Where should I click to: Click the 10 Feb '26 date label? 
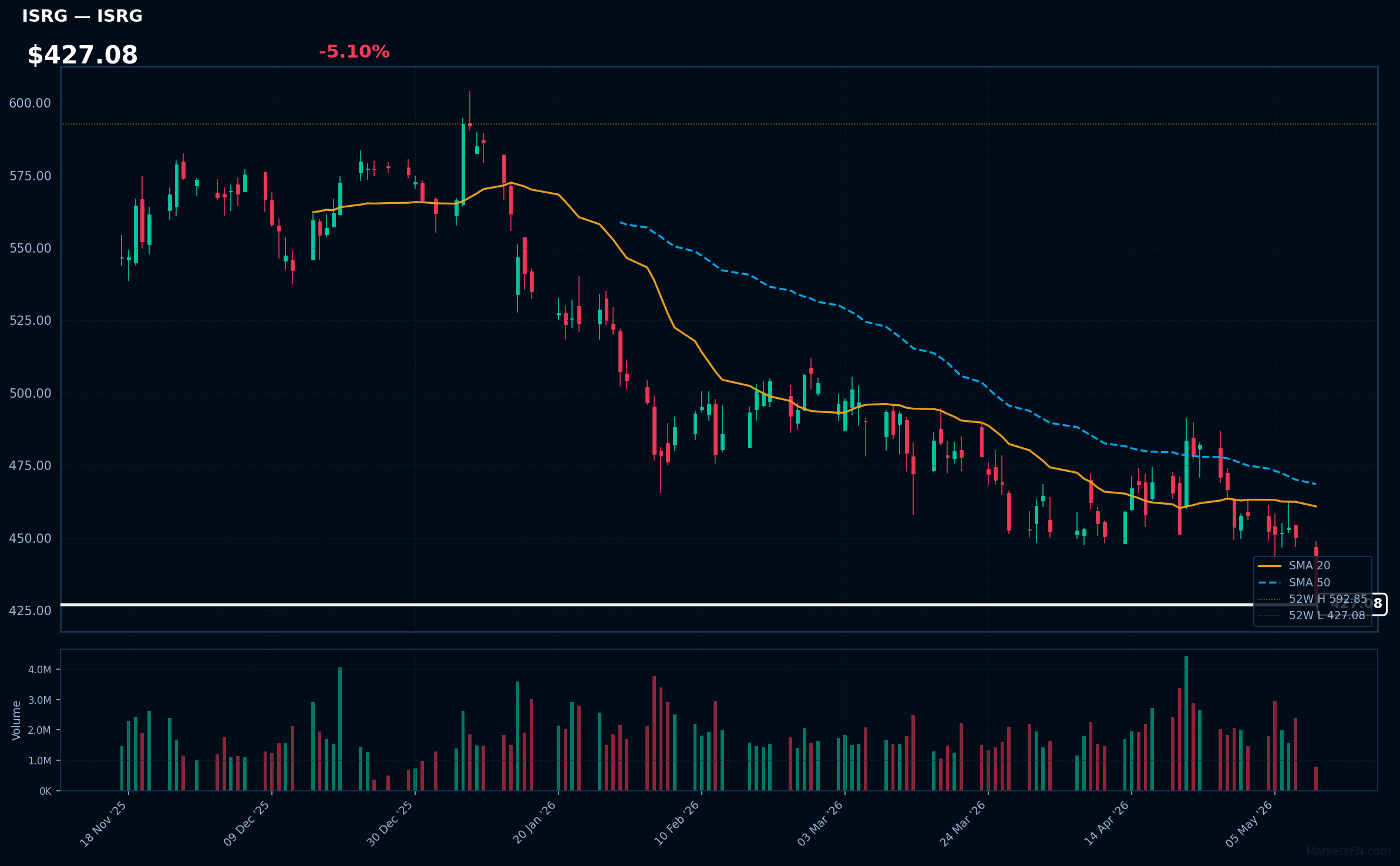[677, 824]
